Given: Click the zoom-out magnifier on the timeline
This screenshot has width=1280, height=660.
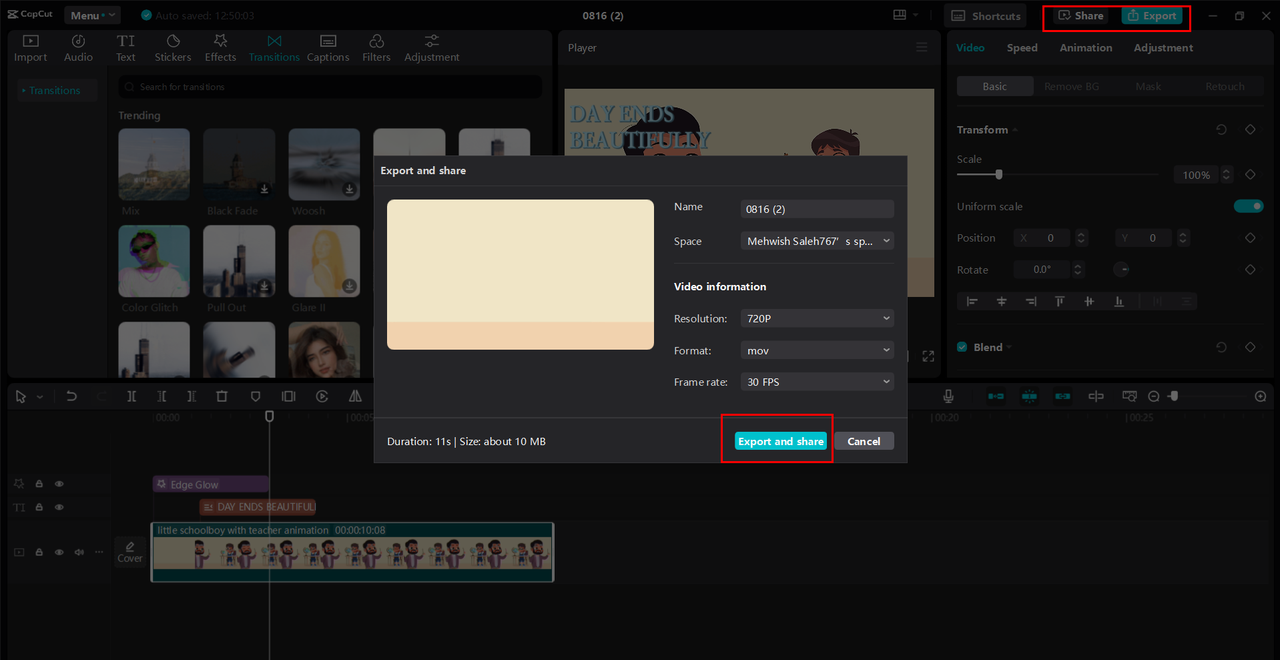Looking at the screenshot, I should pyautogui.click(x=1153, y=396).
